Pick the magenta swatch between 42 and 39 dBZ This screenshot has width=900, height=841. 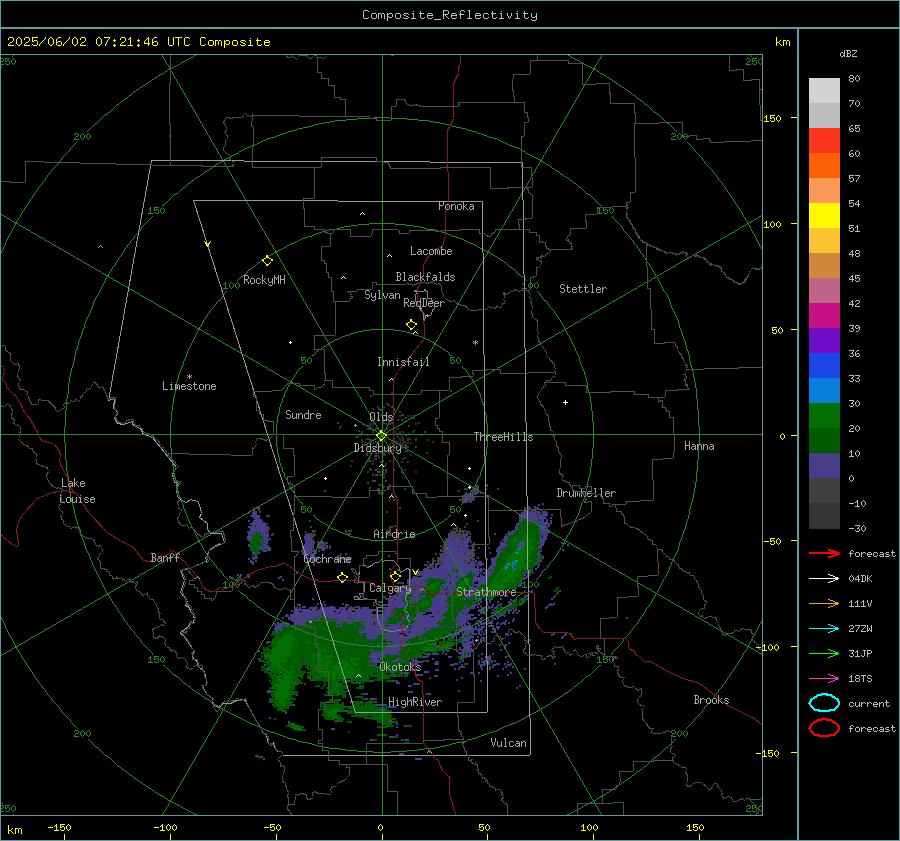coord(824,316)
